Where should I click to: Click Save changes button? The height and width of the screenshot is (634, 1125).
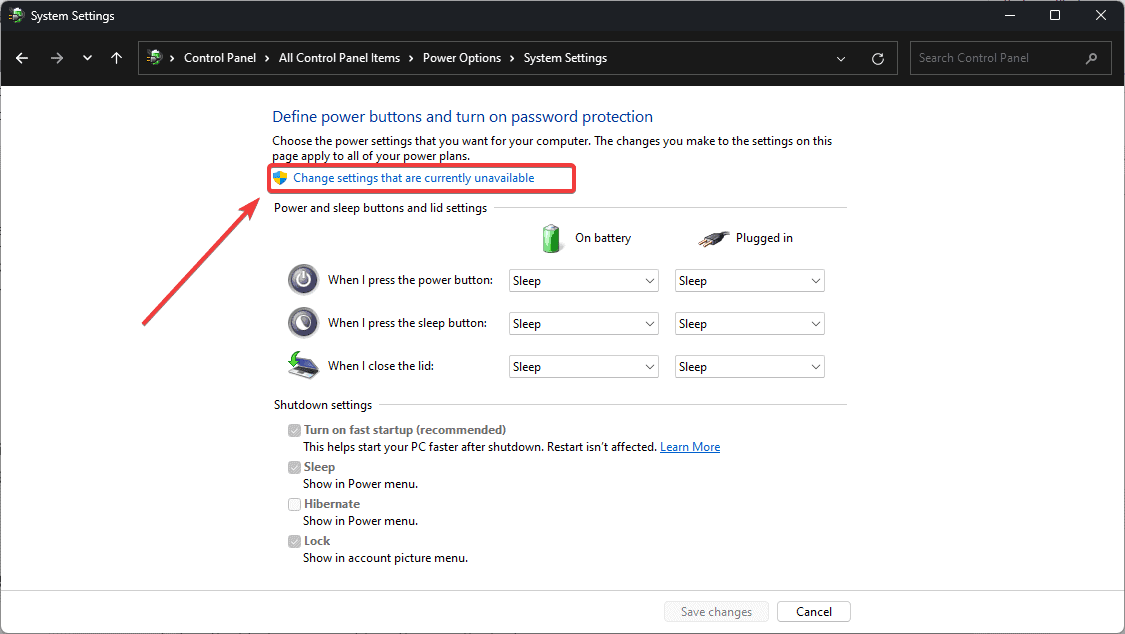coord(716,612)
